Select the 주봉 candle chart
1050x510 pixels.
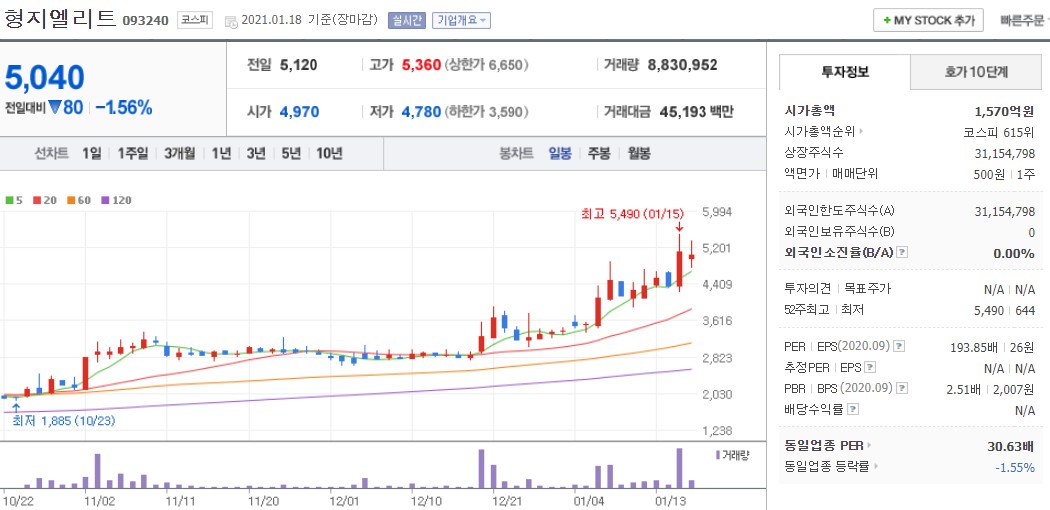599,153
